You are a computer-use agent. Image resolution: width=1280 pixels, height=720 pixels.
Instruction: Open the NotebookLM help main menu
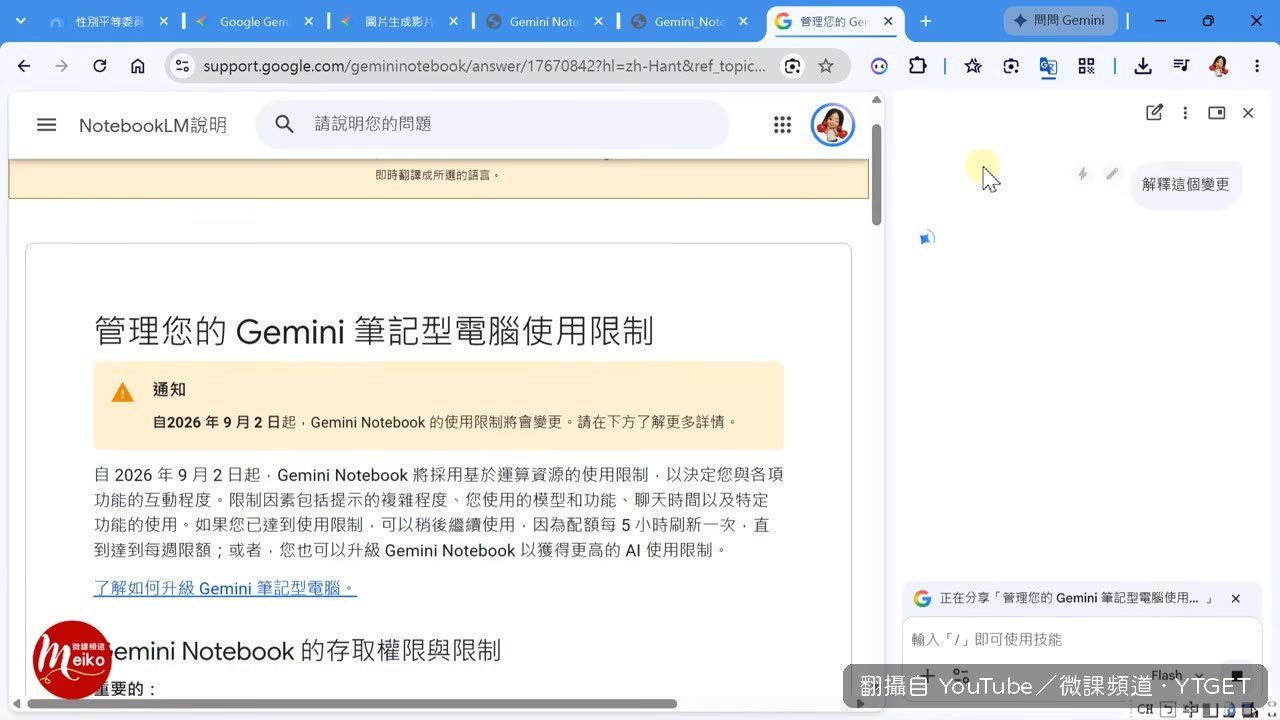pyautogui.click(x=46, y=125)
